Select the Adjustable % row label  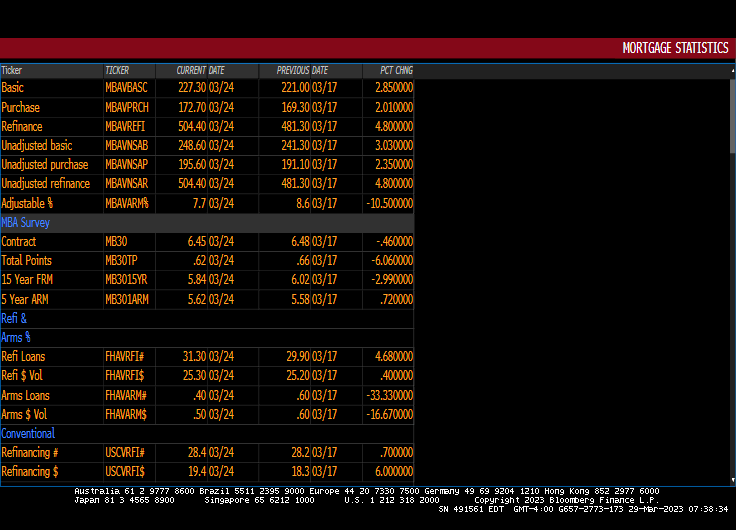(x=27, y=204)
